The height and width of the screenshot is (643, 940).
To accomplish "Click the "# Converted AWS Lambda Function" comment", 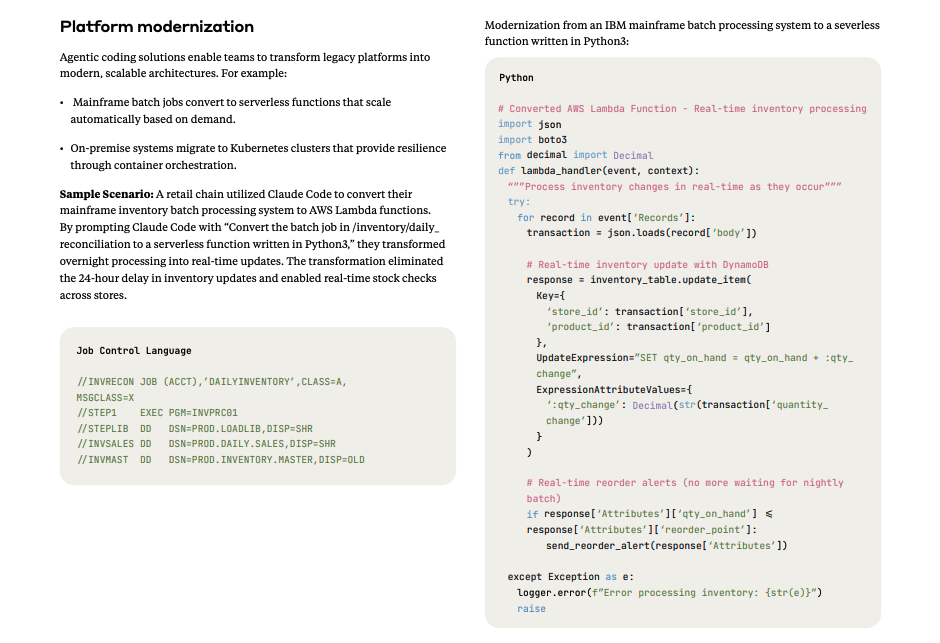I will point(682,109).
